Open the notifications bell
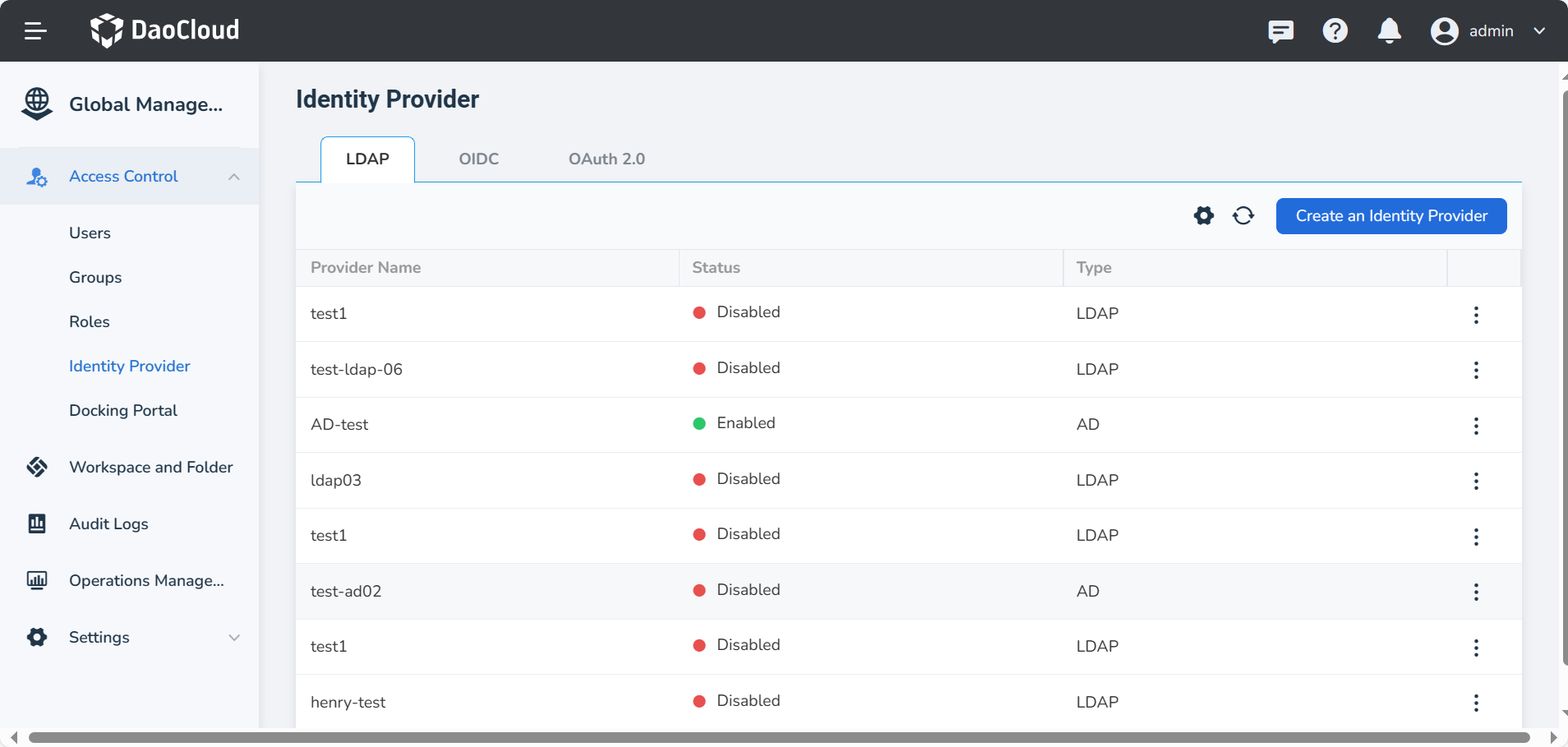Viewport: 1568px width, 747px height. pos(1389,31)
